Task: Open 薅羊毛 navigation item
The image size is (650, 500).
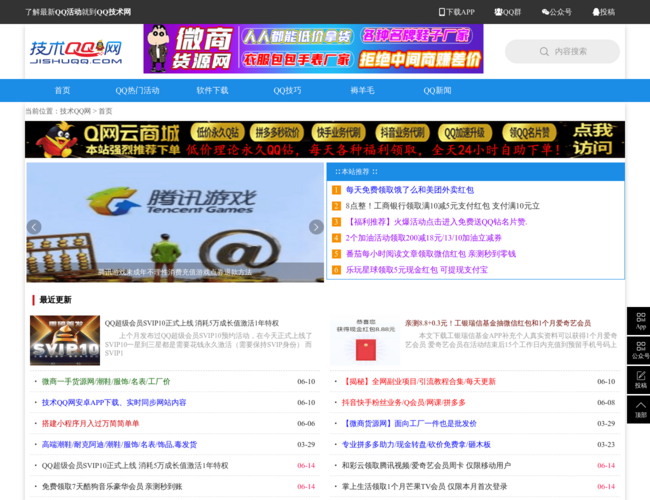Action: (x=362, y=90)
